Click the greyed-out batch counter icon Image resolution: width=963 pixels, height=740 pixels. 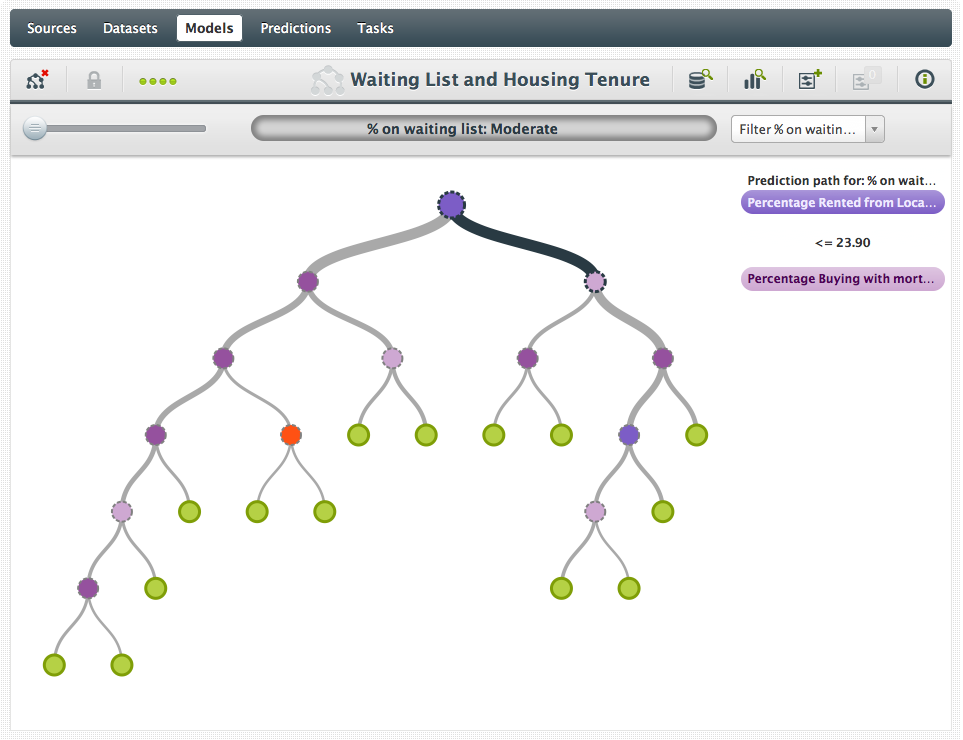pos(865,80)
